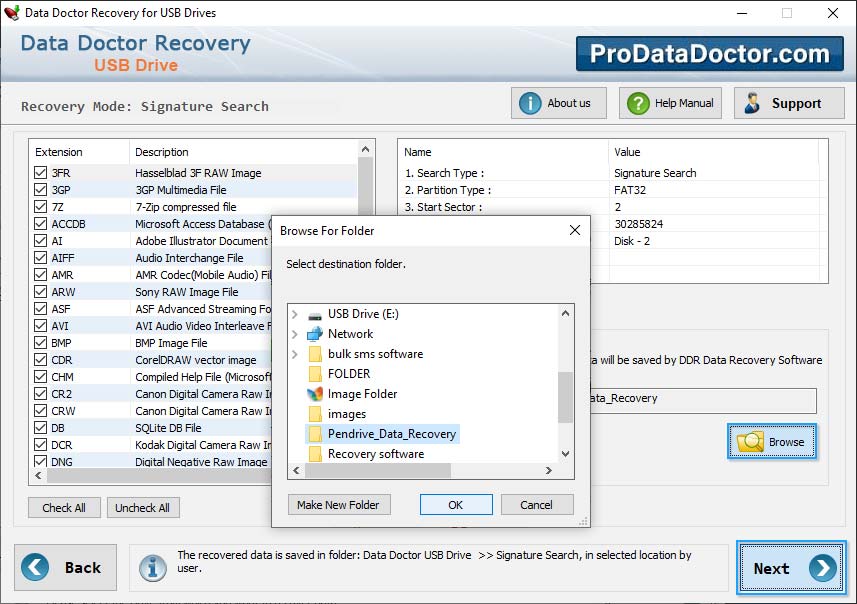
Task: Toggle the 7Z extension checkbox
Action: coord(40,207)
